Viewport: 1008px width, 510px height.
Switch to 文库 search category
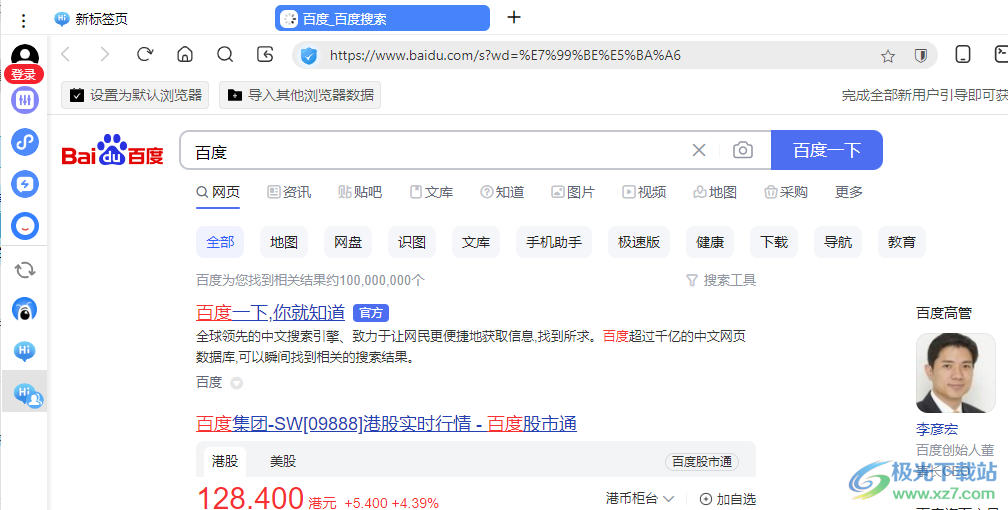(431, 192)
